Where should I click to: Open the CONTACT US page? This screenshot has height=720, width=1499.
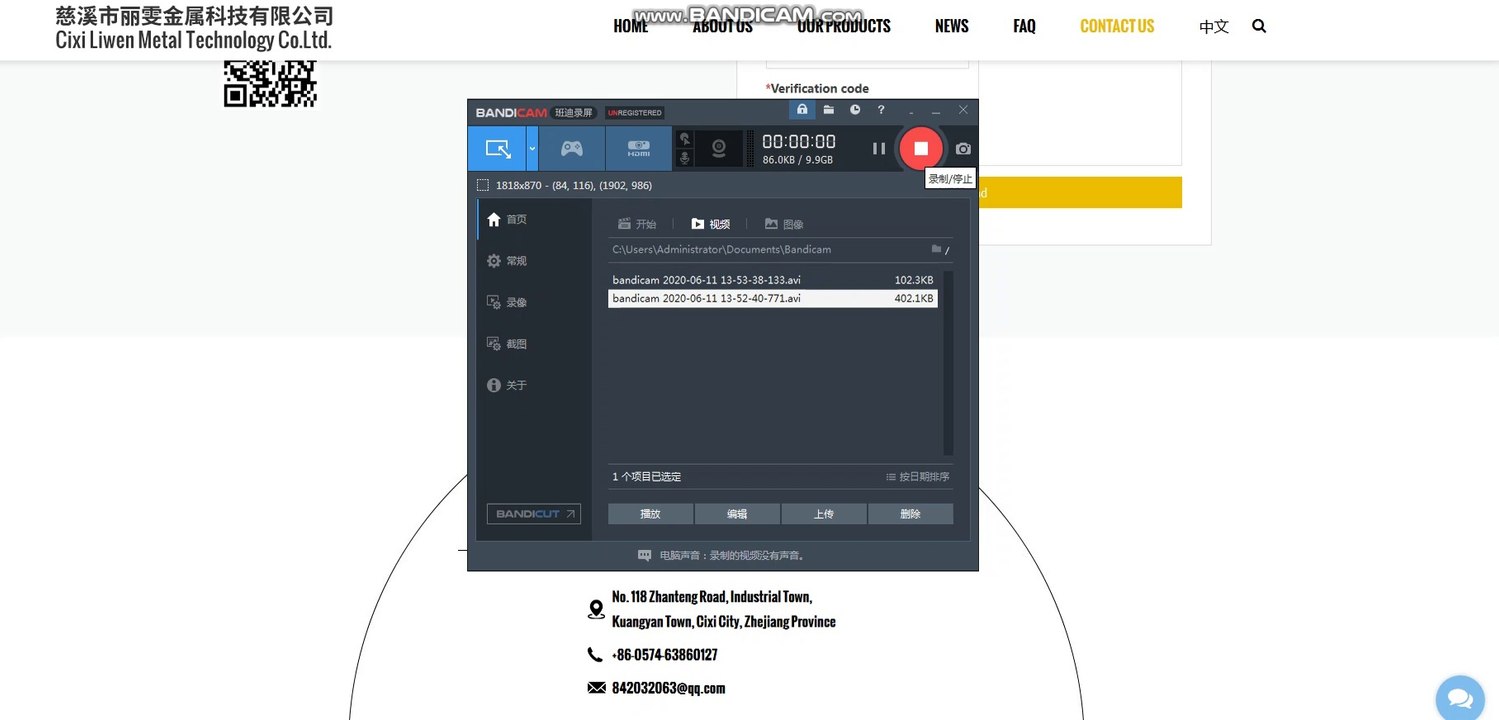(1117, 26)
